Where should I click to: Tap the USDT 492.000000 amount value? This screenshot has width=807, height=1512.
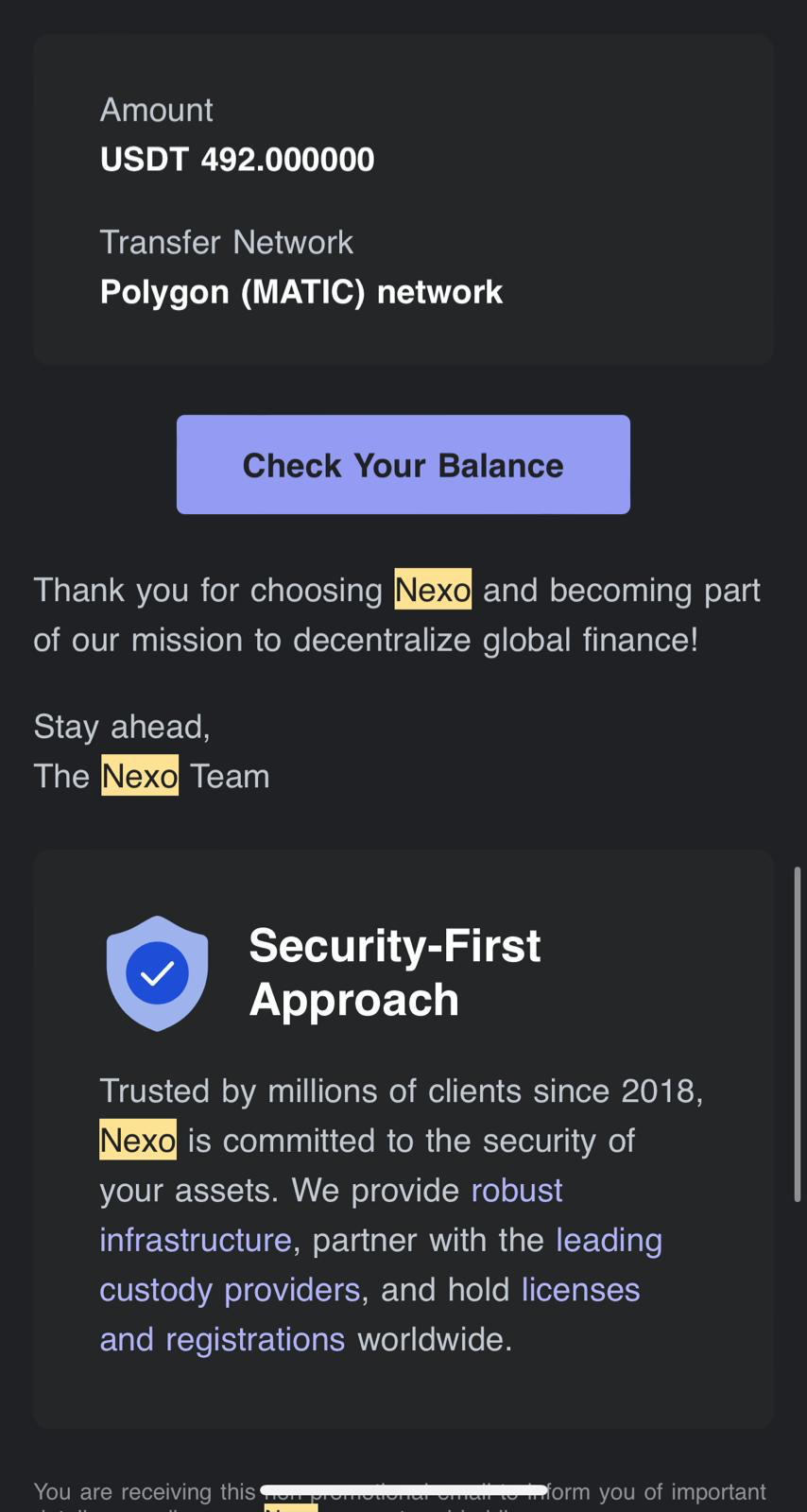point(237,160)
